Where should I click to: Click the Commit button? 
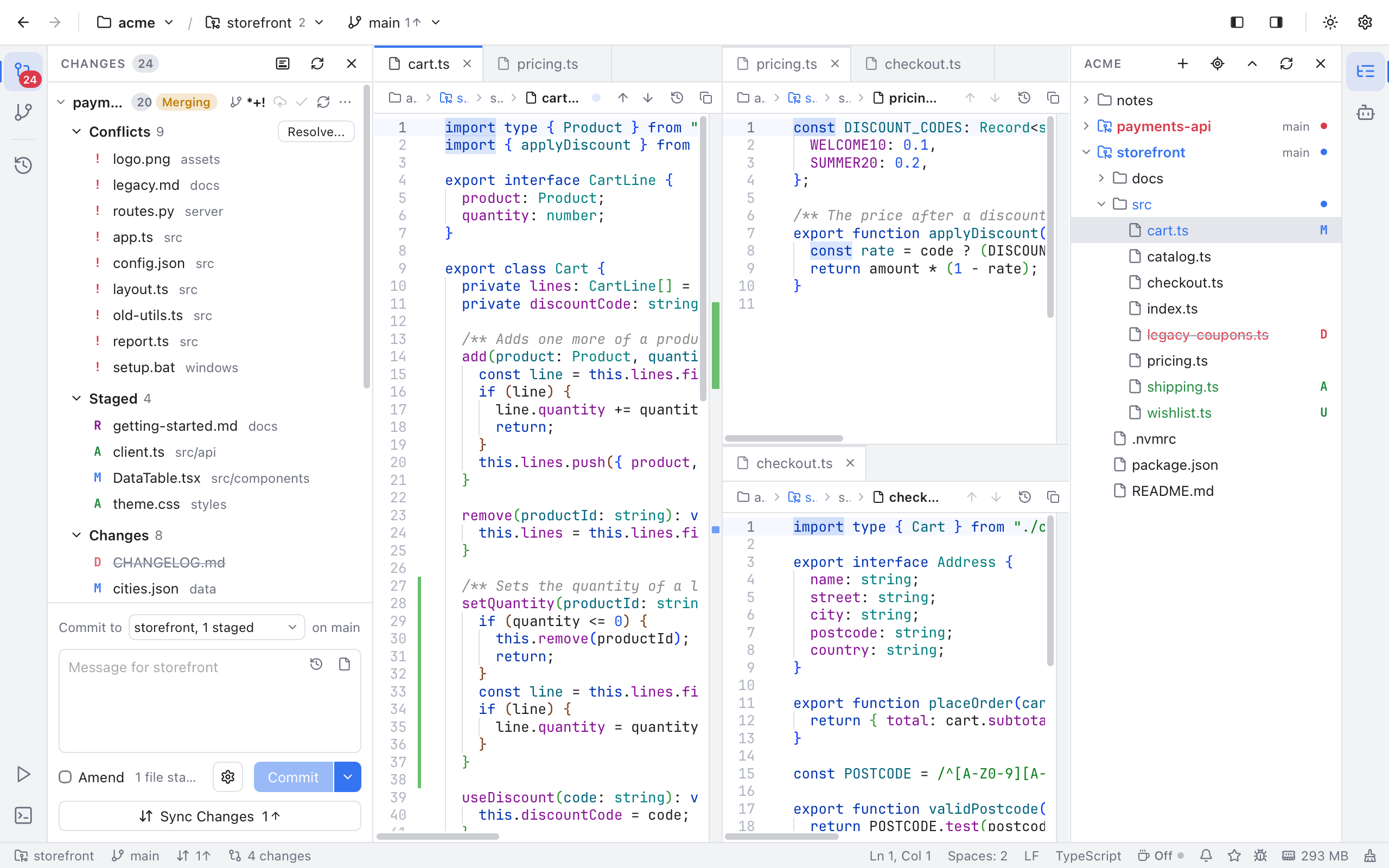(294, 777)
